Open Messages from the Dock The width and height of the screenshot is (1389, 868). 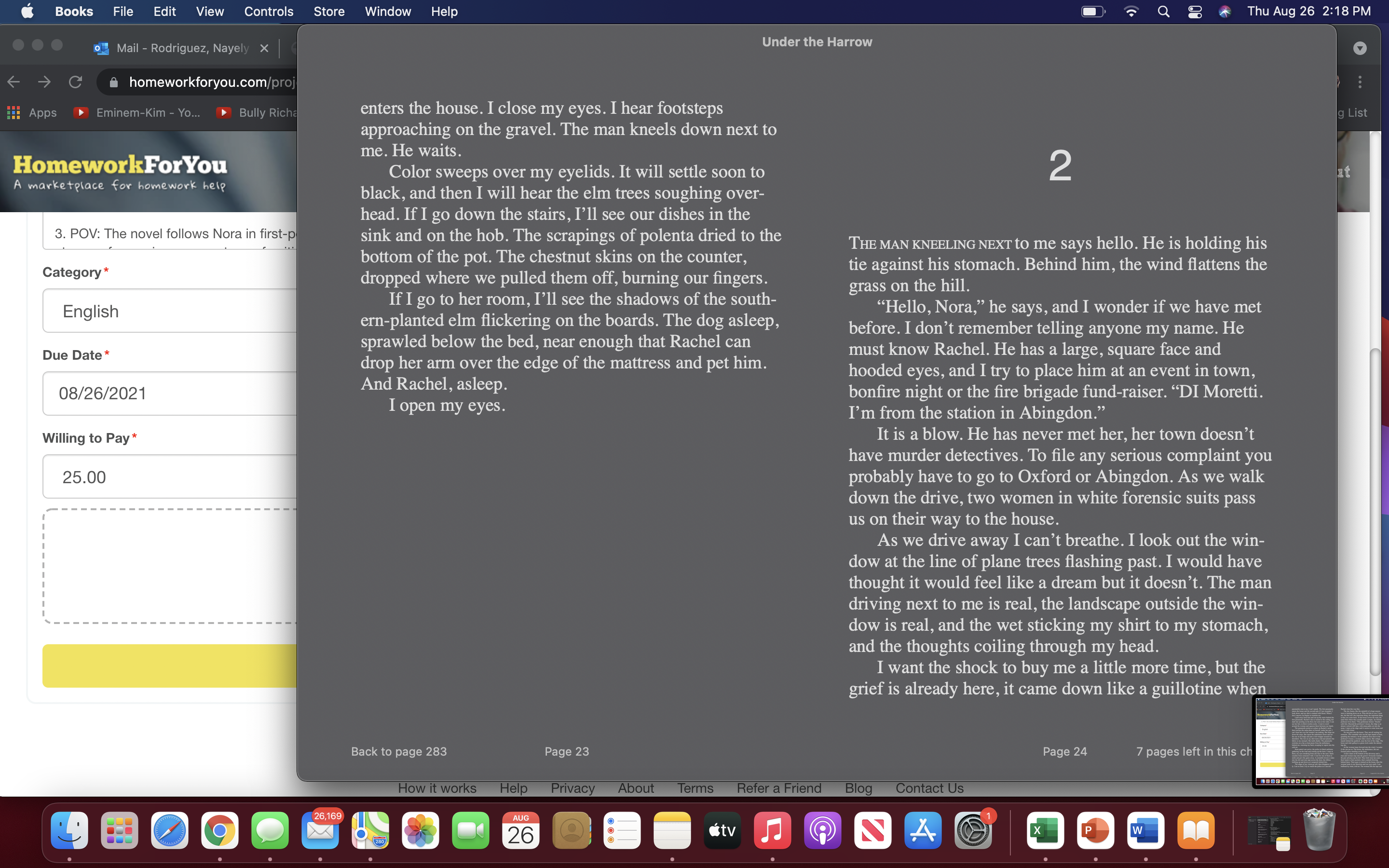270,831
